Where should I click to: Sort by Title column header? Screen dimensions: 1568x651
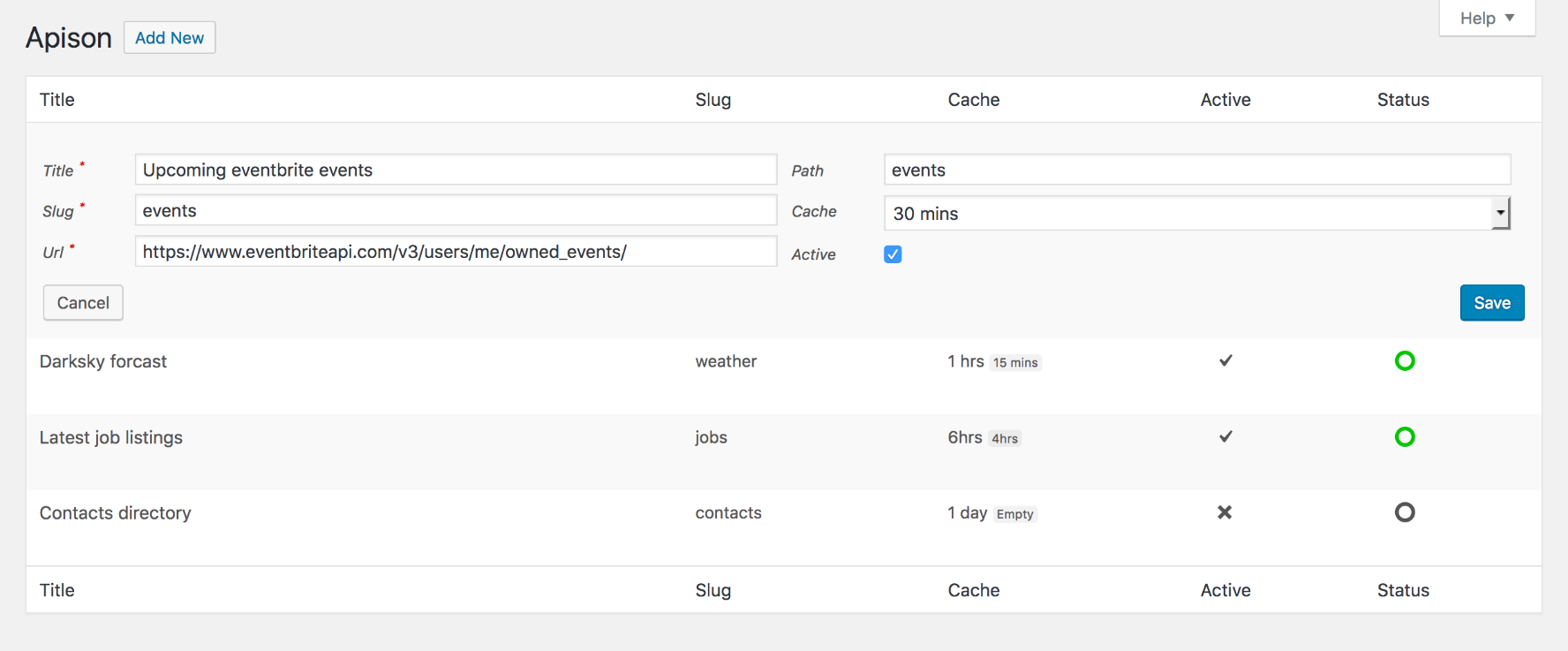[57, 100]
